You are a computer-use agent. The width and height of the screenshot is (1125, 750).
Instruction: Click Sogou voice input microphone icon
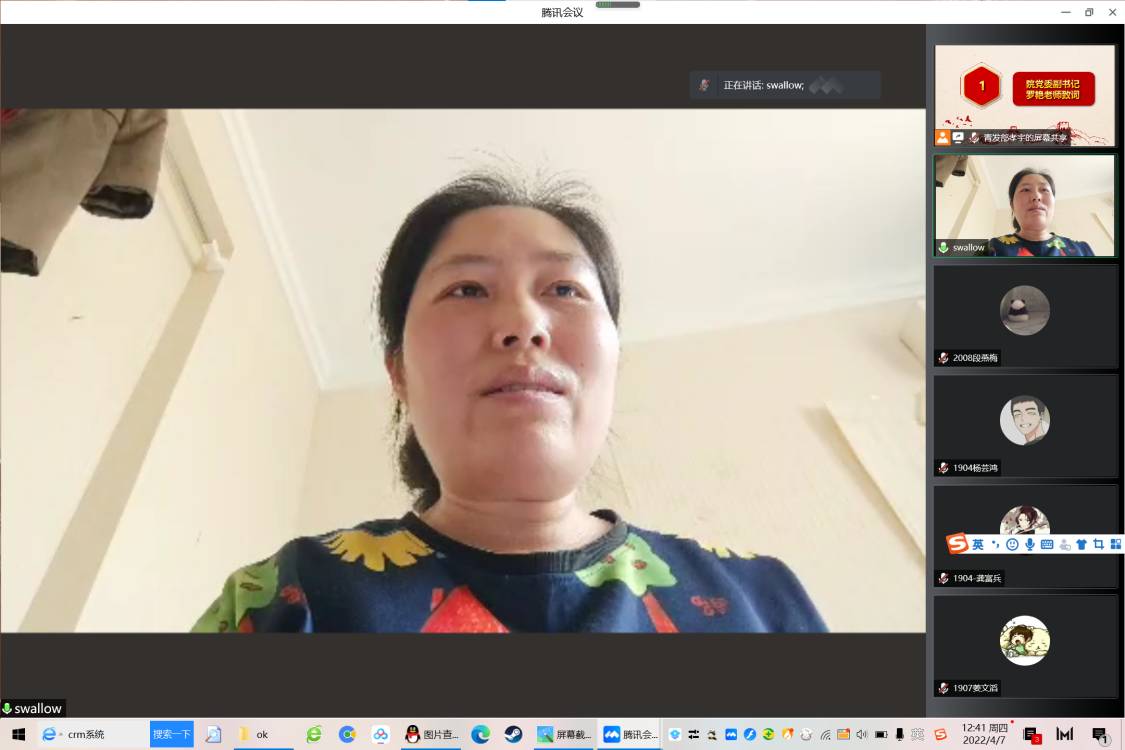pyautogui.click(x=1030, y=544)
